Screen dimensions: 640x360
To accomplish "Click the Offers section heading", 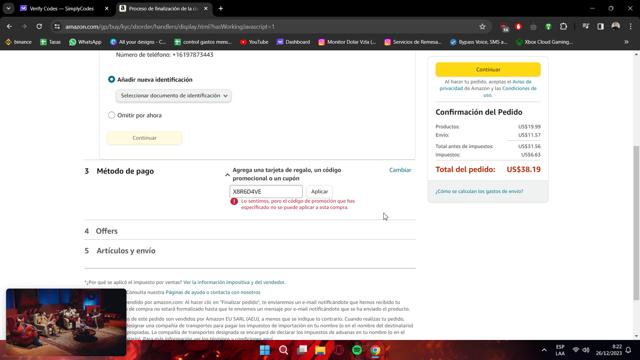I will 107,231.
